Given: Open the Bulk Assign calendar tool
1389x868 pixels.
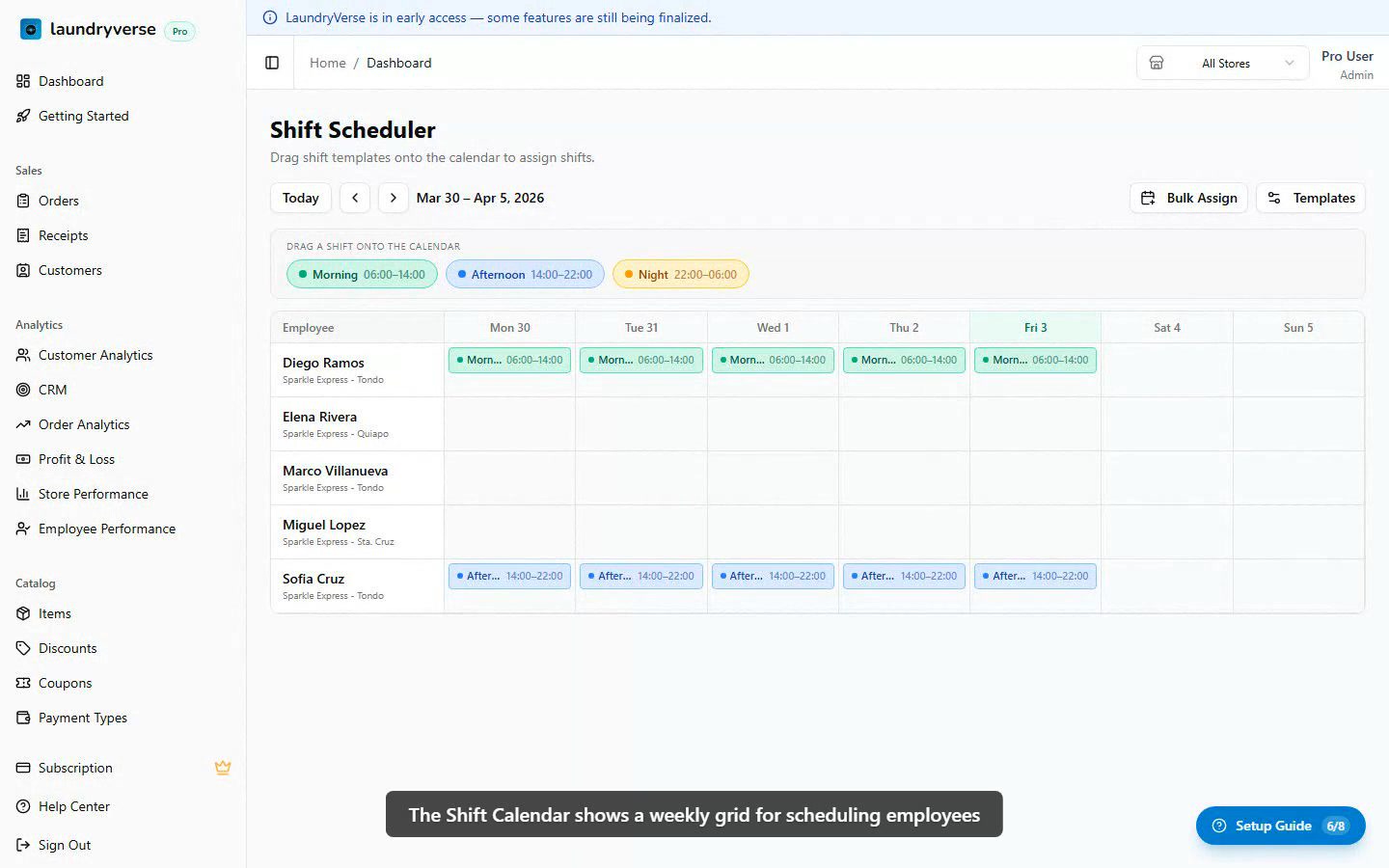Looking at the screenshot, I should pos(1188,198).
